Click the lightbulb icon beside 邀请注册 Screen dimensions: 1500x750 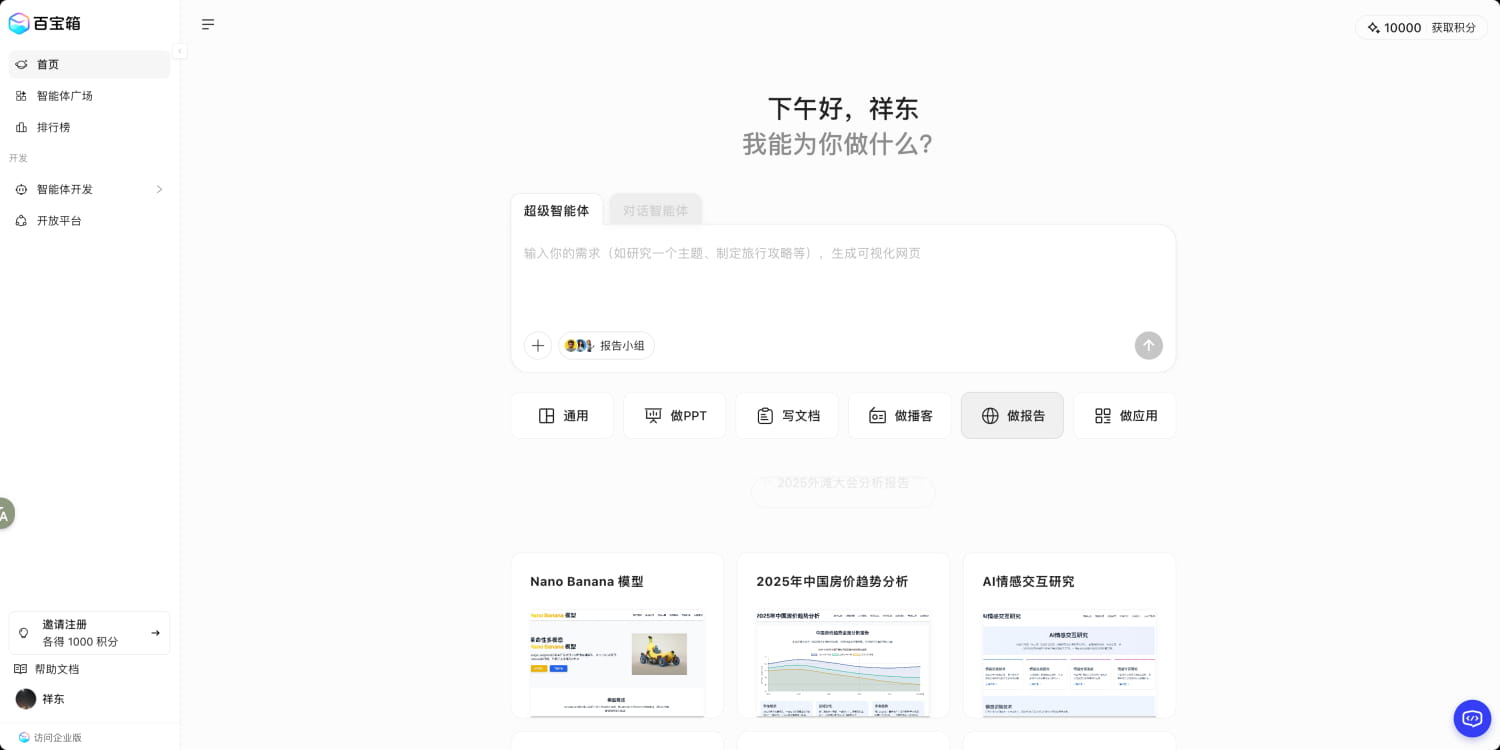click(24, 633)
